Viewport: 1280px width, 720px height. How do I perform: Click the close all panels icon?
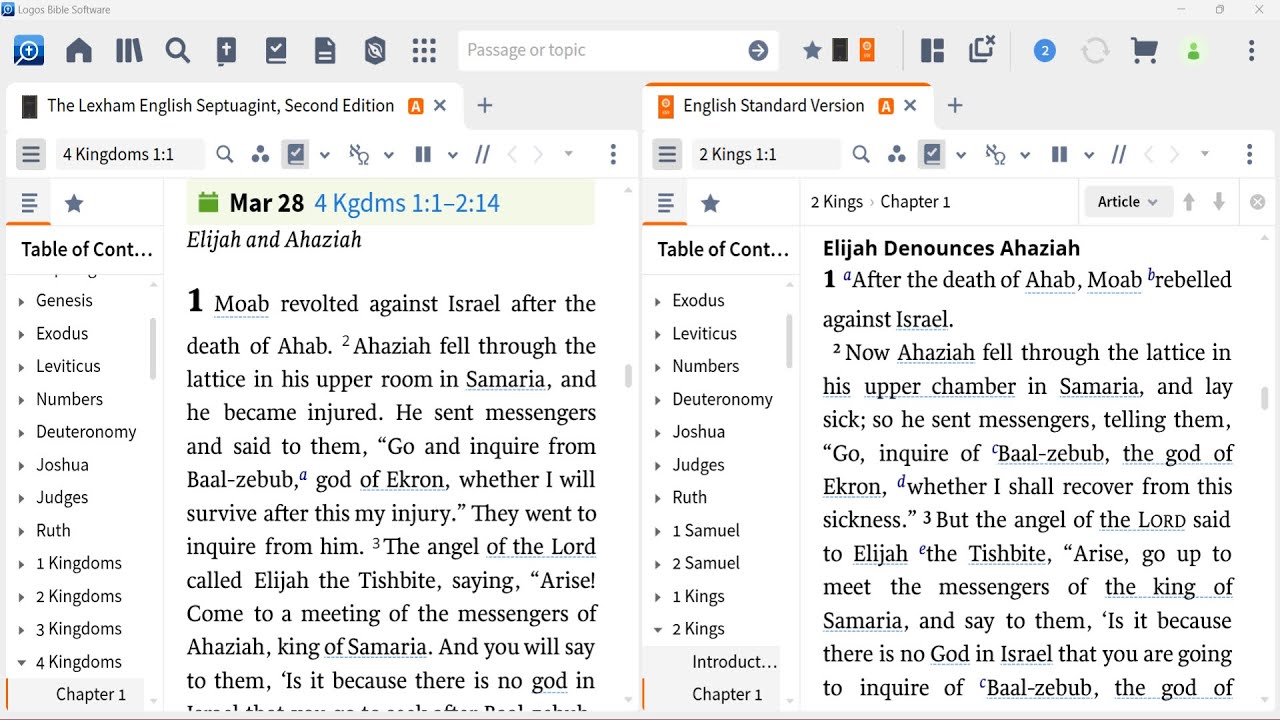982,49
